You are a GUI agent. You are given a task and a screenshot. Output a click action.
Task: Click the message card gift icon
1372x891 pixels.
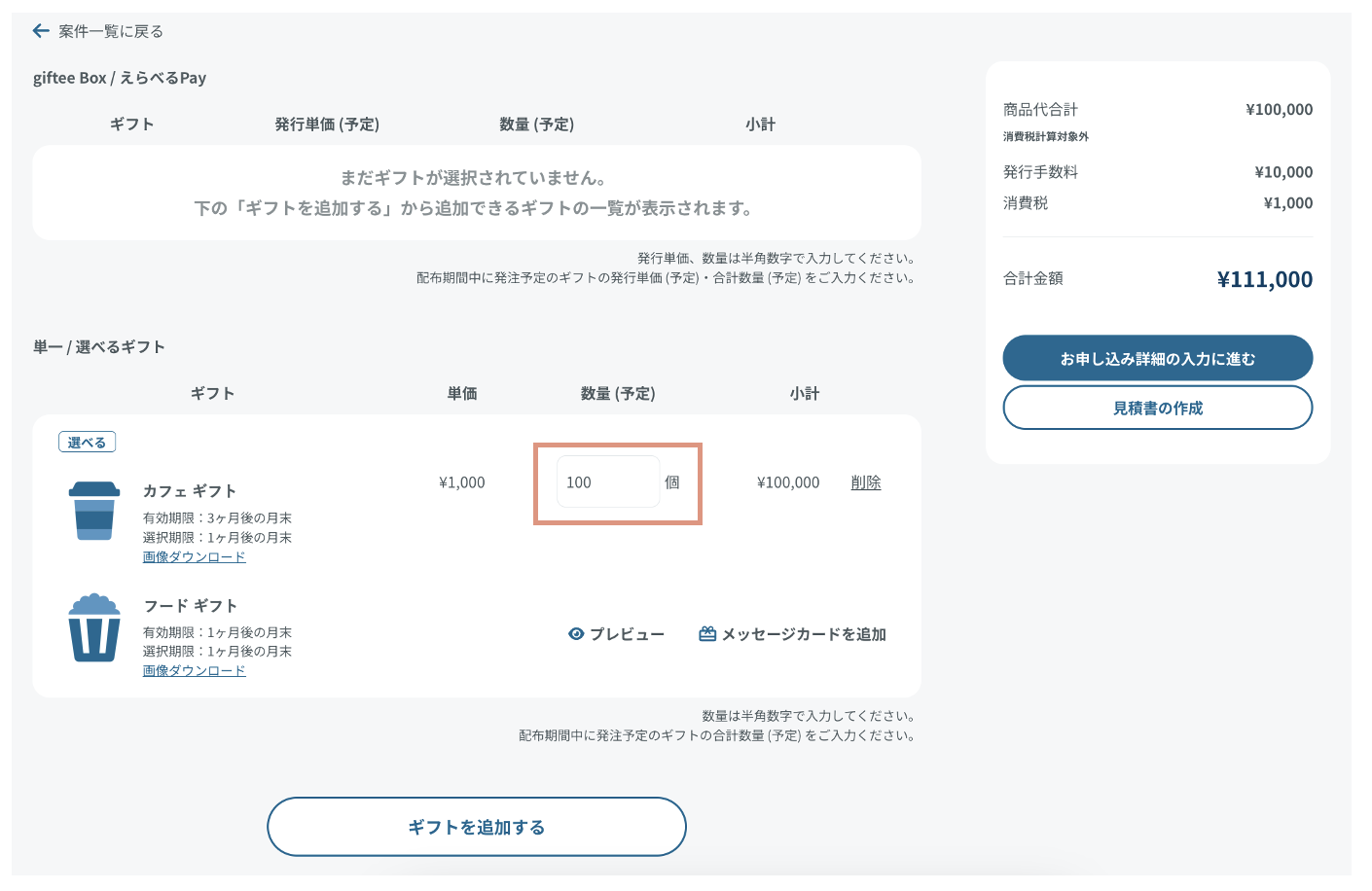coord(707,634)
